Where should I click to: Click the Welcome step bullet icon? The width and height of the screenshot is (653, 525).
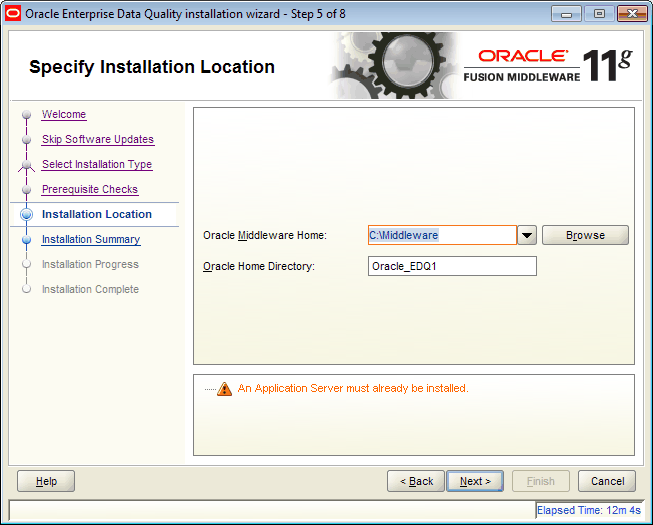[27, 114]
